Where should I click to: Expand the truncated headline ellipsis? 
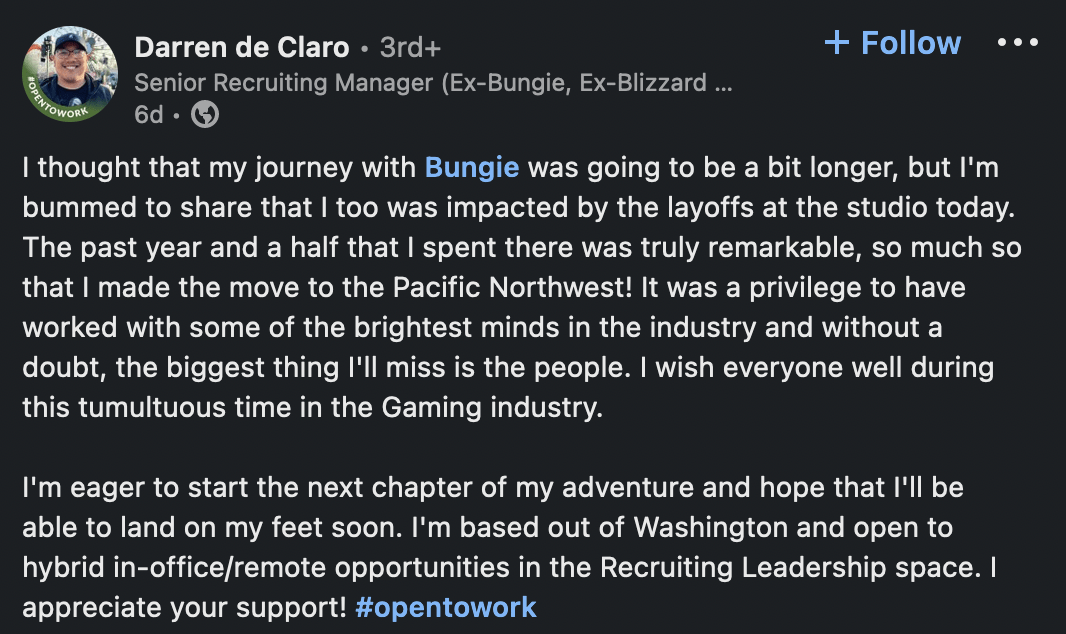point(723,84)
